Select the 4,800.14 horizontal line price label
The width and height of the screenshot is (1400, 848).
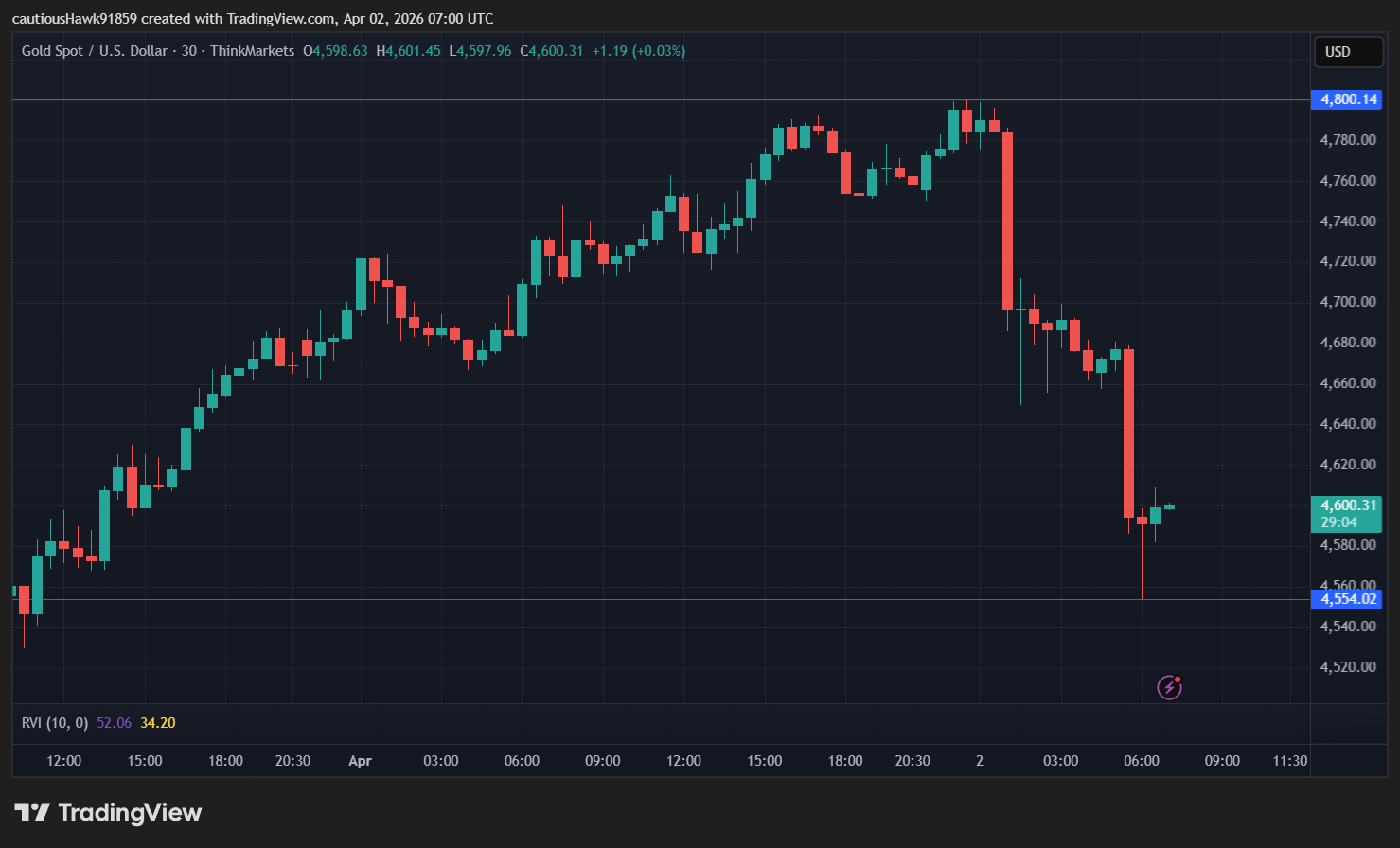click(x=1345, y=99)
